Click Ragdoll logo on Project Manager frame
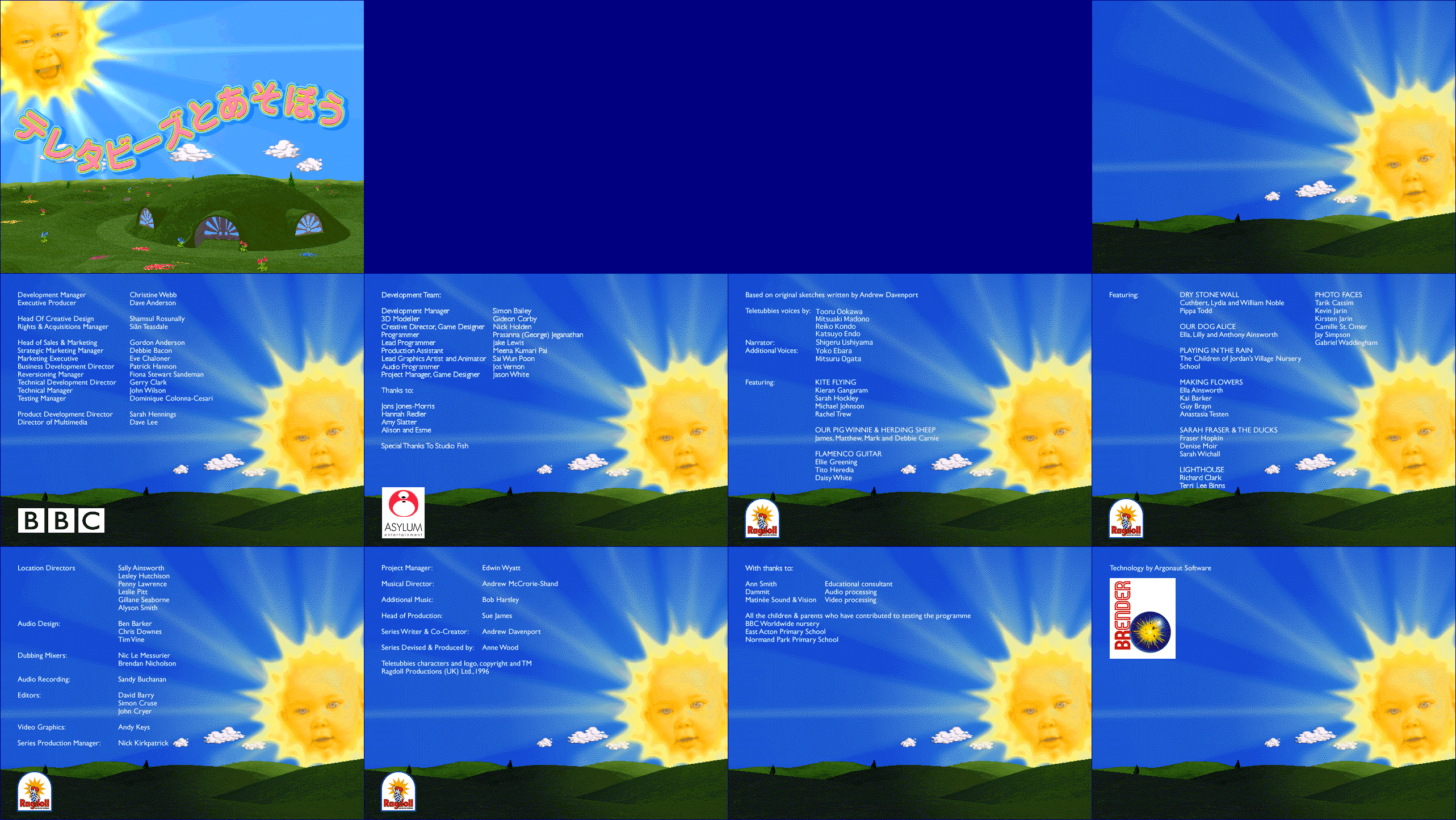 coord(398,792)
